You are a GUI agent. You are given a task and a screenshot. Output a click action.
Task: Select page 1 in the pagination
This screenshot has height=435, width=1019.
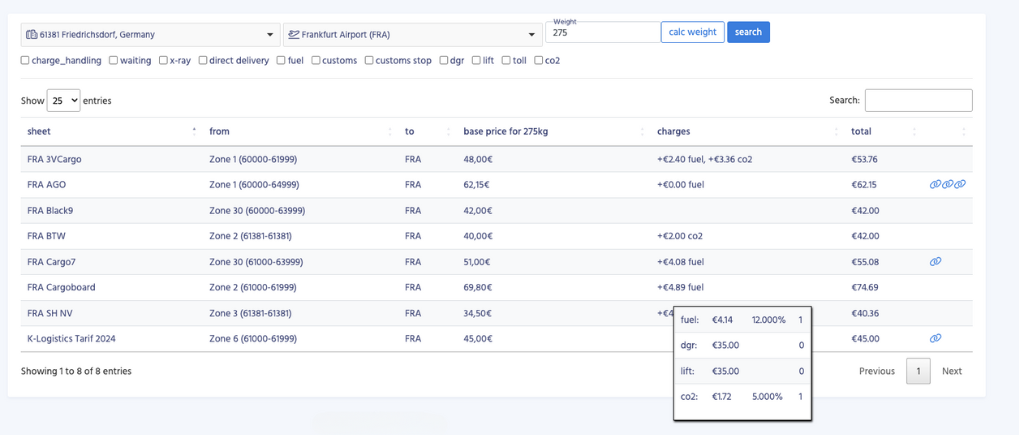tap(918, 371)
